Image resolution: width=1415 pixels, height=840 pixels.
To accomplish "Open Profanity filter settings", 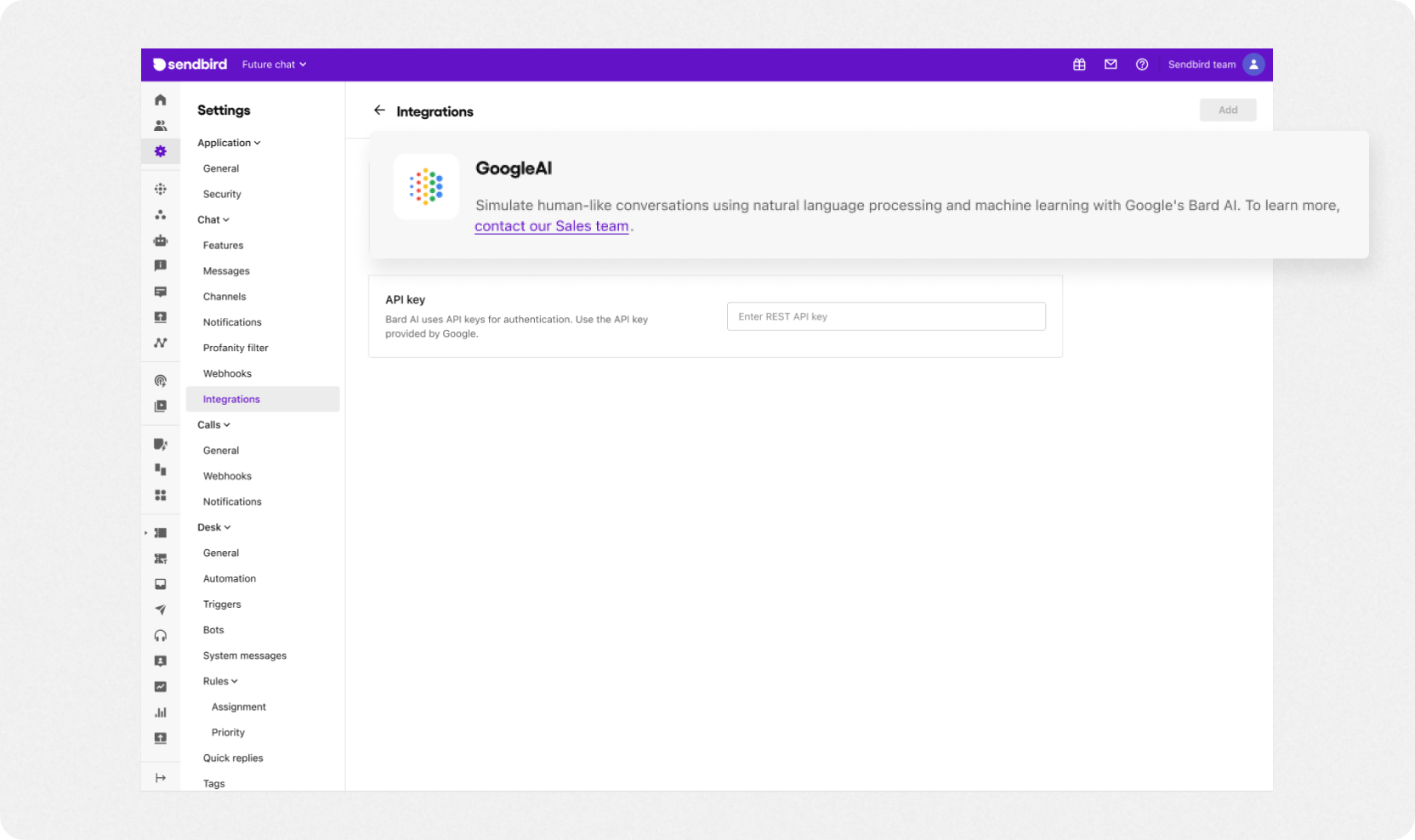I will (236, 348).
